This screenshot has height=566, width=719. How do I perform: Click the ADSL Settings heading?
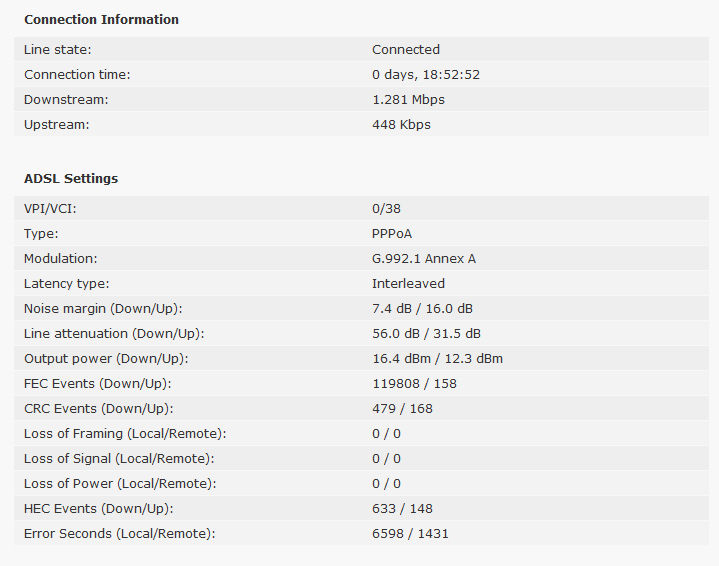tap(71, 178)
